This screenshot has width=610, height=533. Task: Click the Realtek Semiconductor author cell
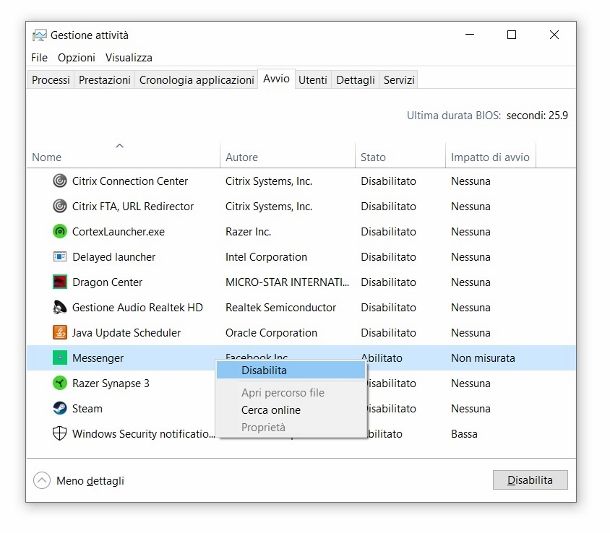(x=280, y=307)
